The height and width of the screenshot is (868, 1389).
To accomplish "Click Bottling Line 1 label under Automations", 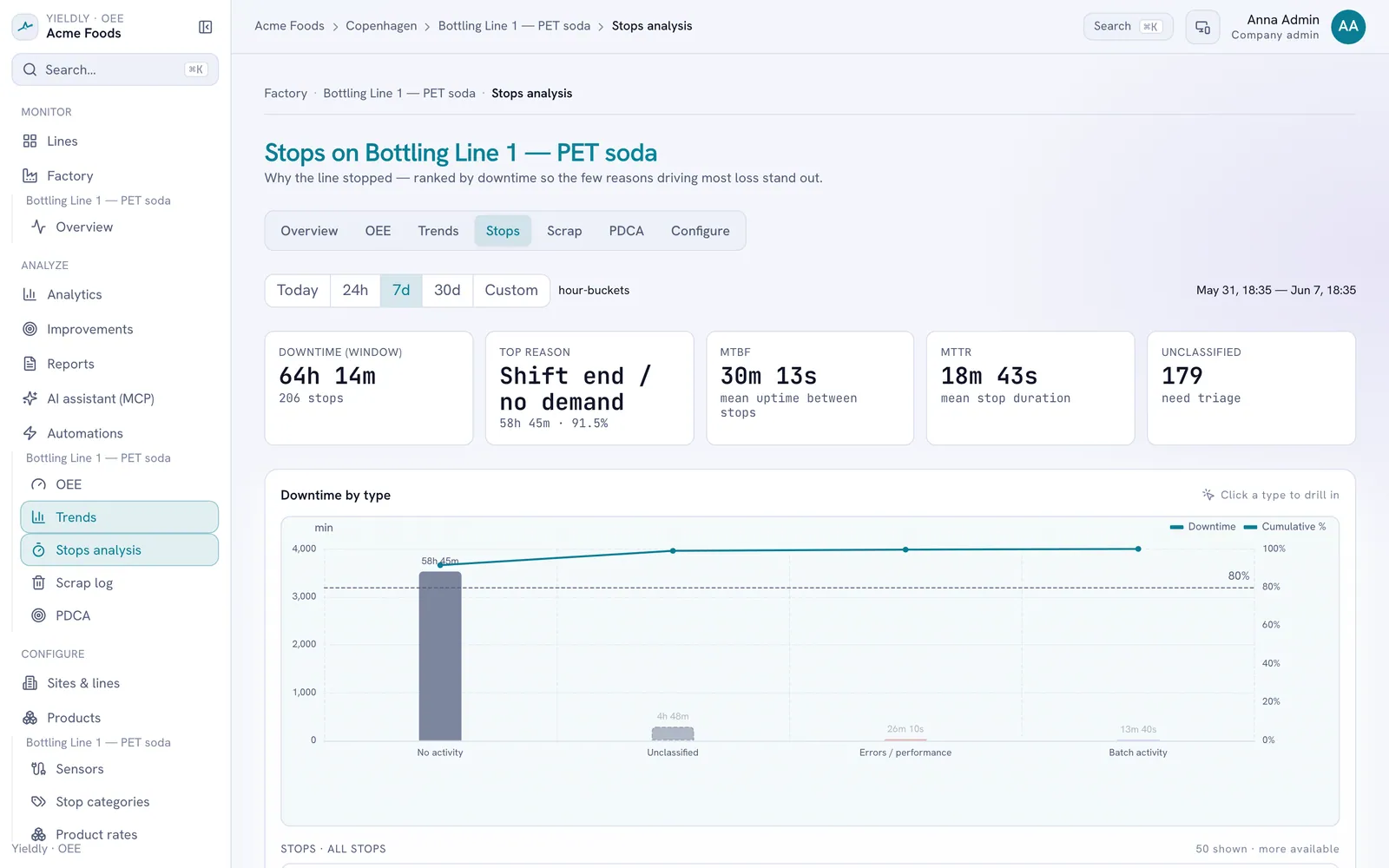I will (98, 457).
